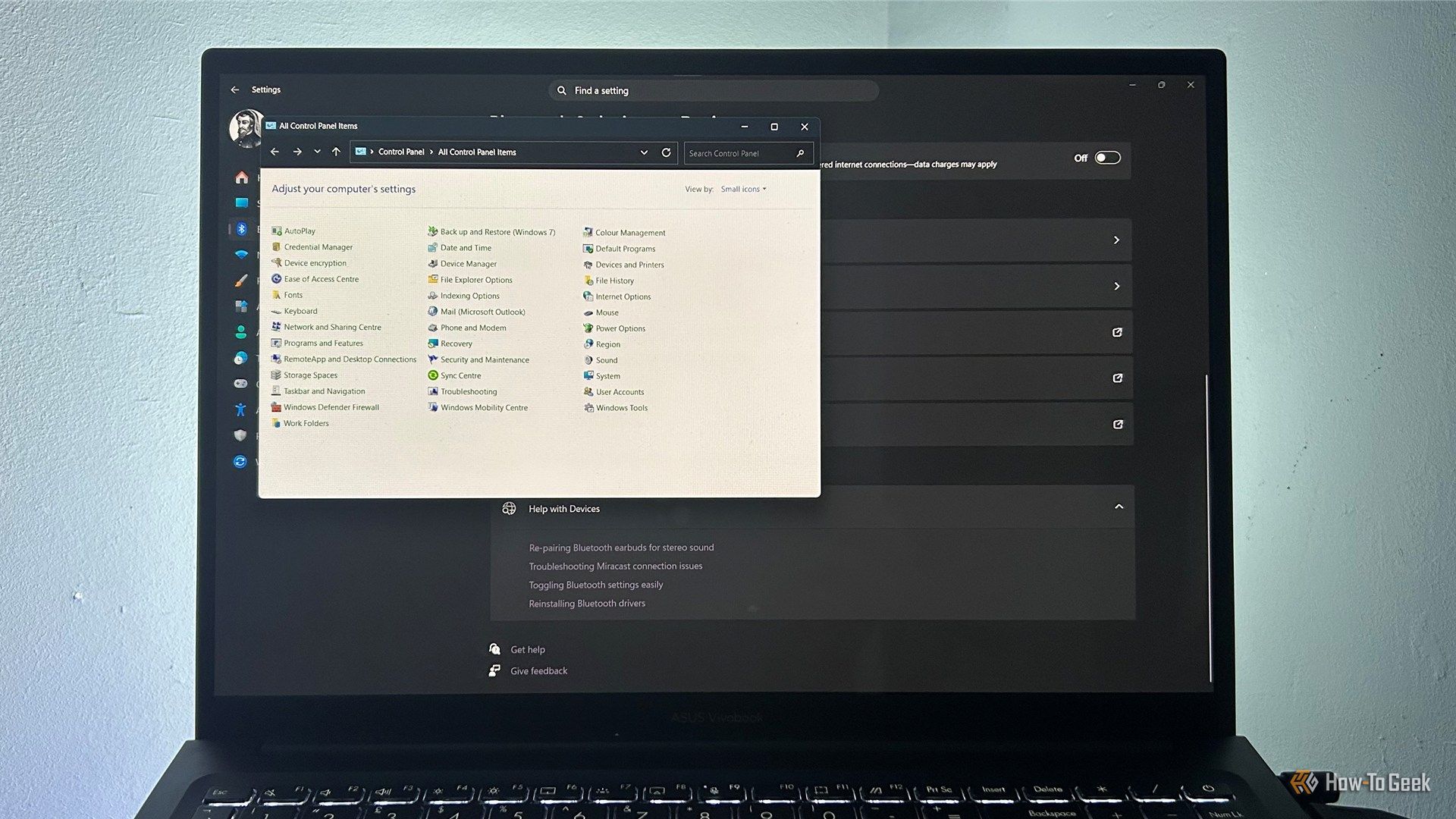The image size is (1456, 819).
Task: Open File Explorer Options
Action: click(x=470, y=280)
